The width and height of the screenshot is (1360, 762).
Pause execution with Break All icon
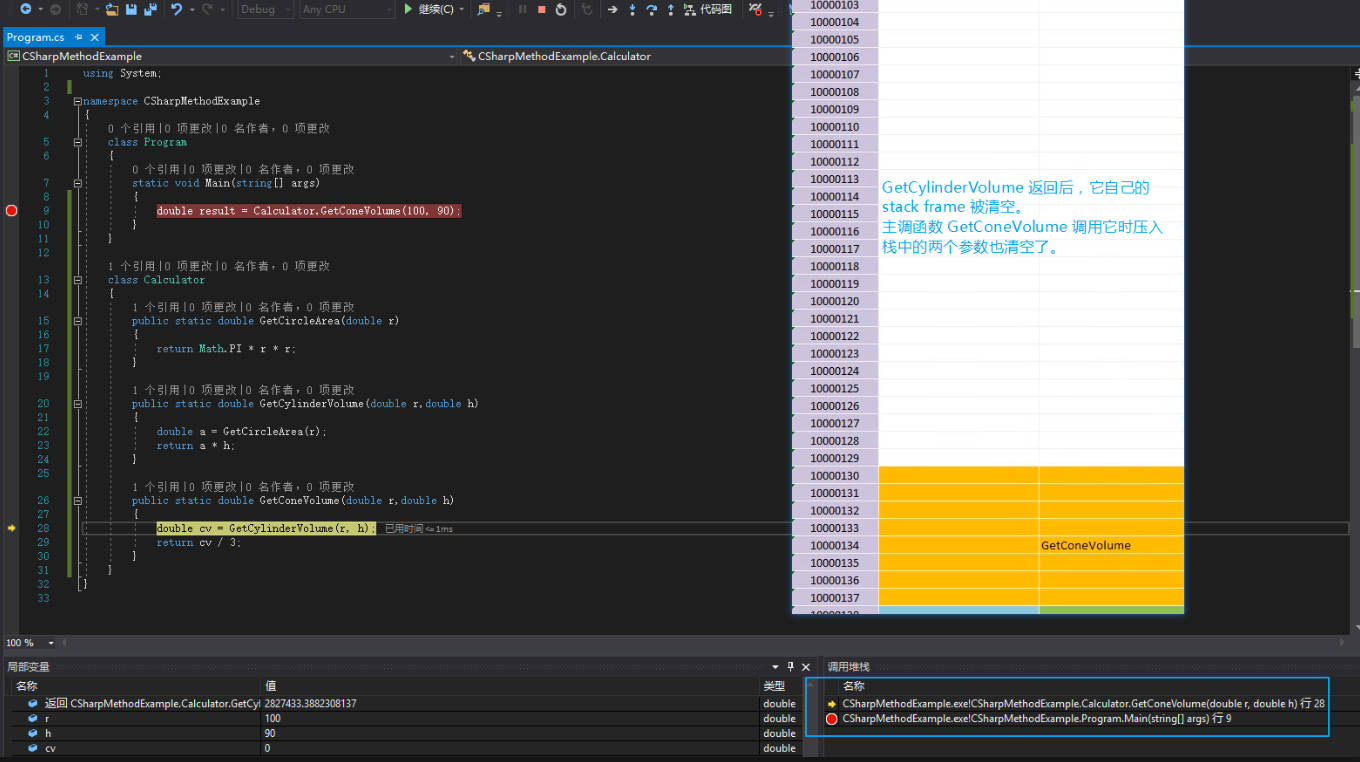pos(522,9)
